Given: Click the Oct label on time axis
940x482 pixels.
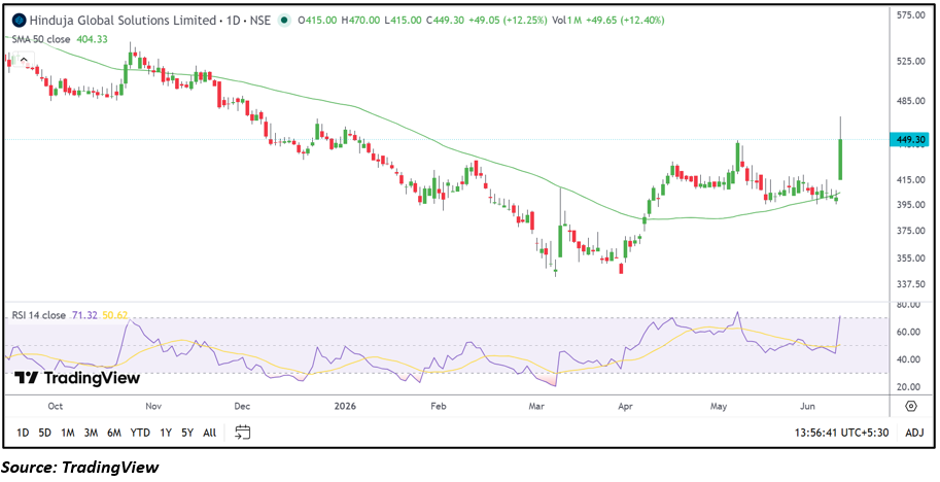Looking at the screenshot, I should pyautogui.click(x=55, y=406).
